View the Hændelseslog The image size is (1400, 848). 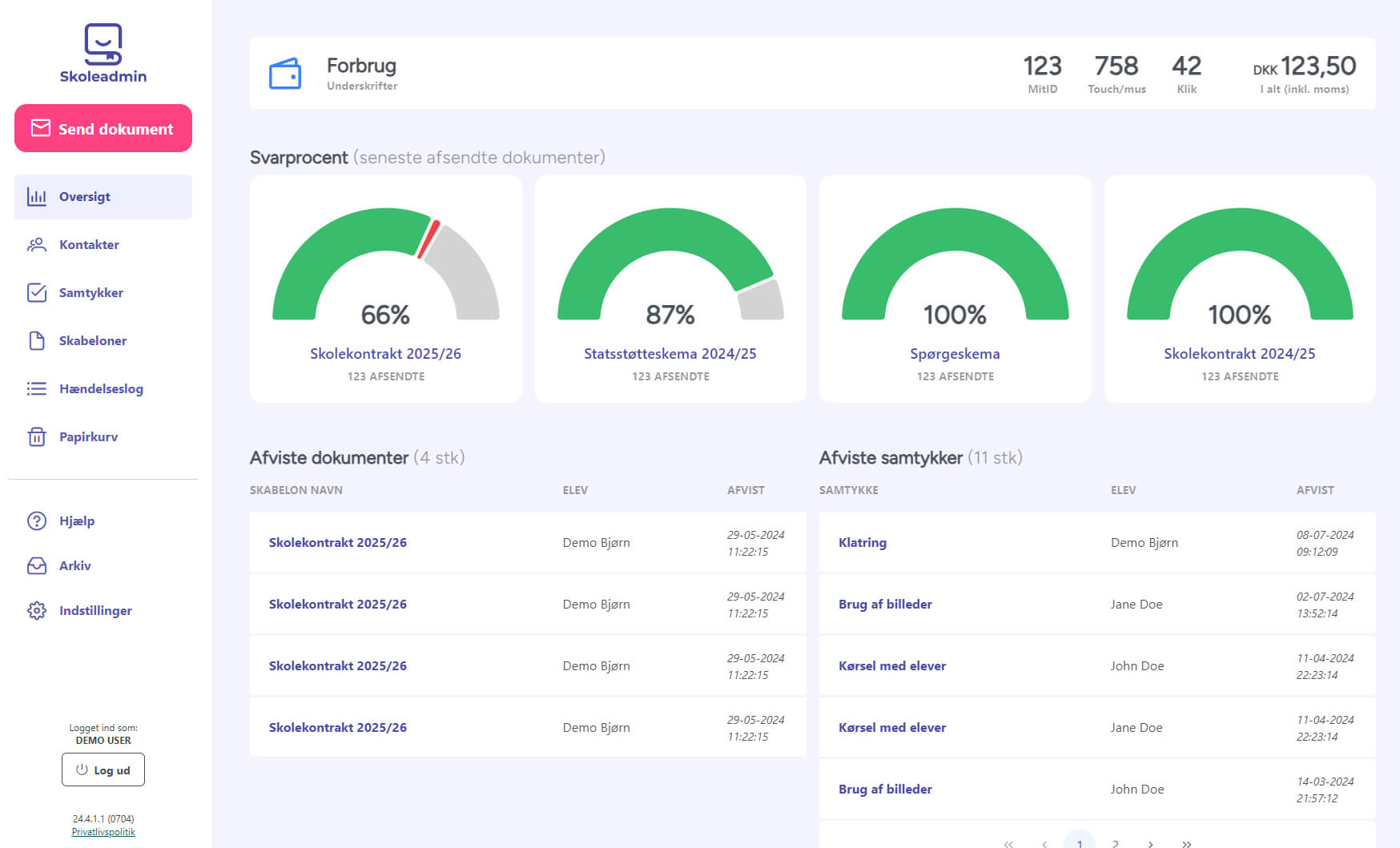coord(103,389)
